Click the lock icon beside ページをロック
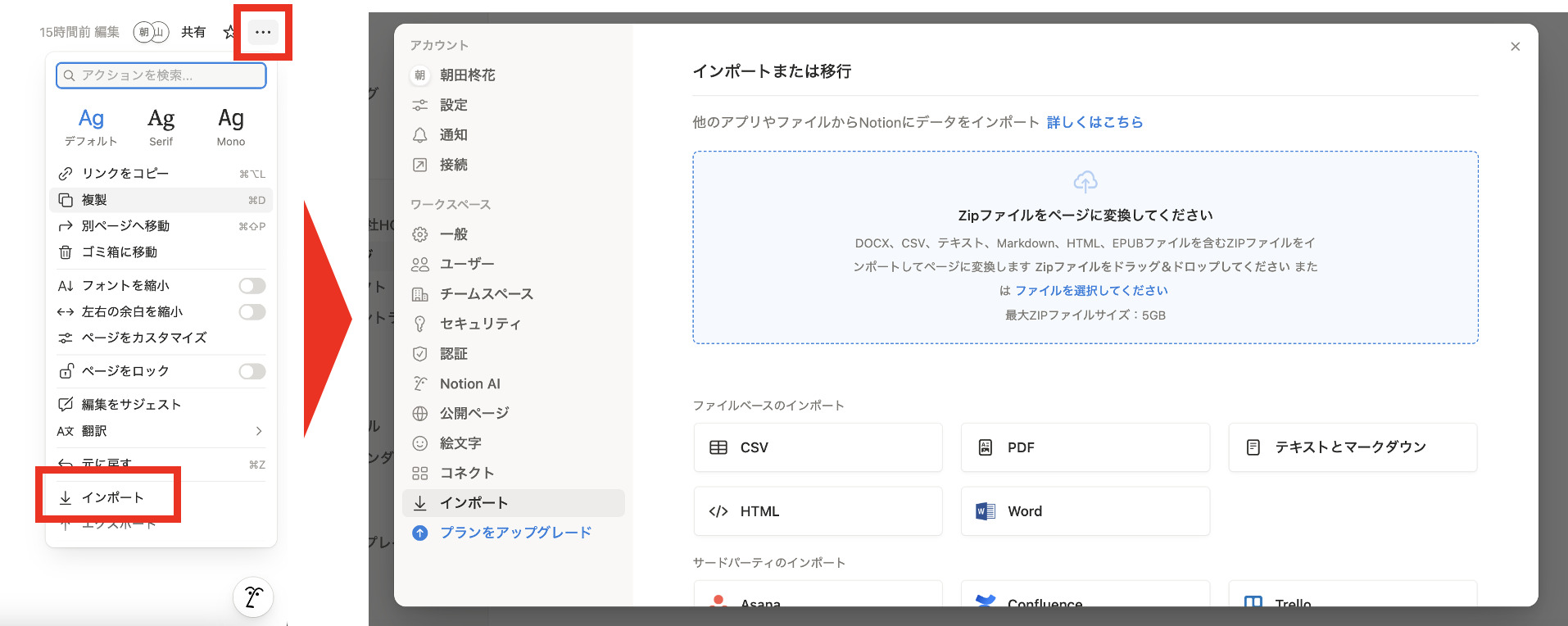This screenshot has height=626, width=1568. [x=66, y=372]
